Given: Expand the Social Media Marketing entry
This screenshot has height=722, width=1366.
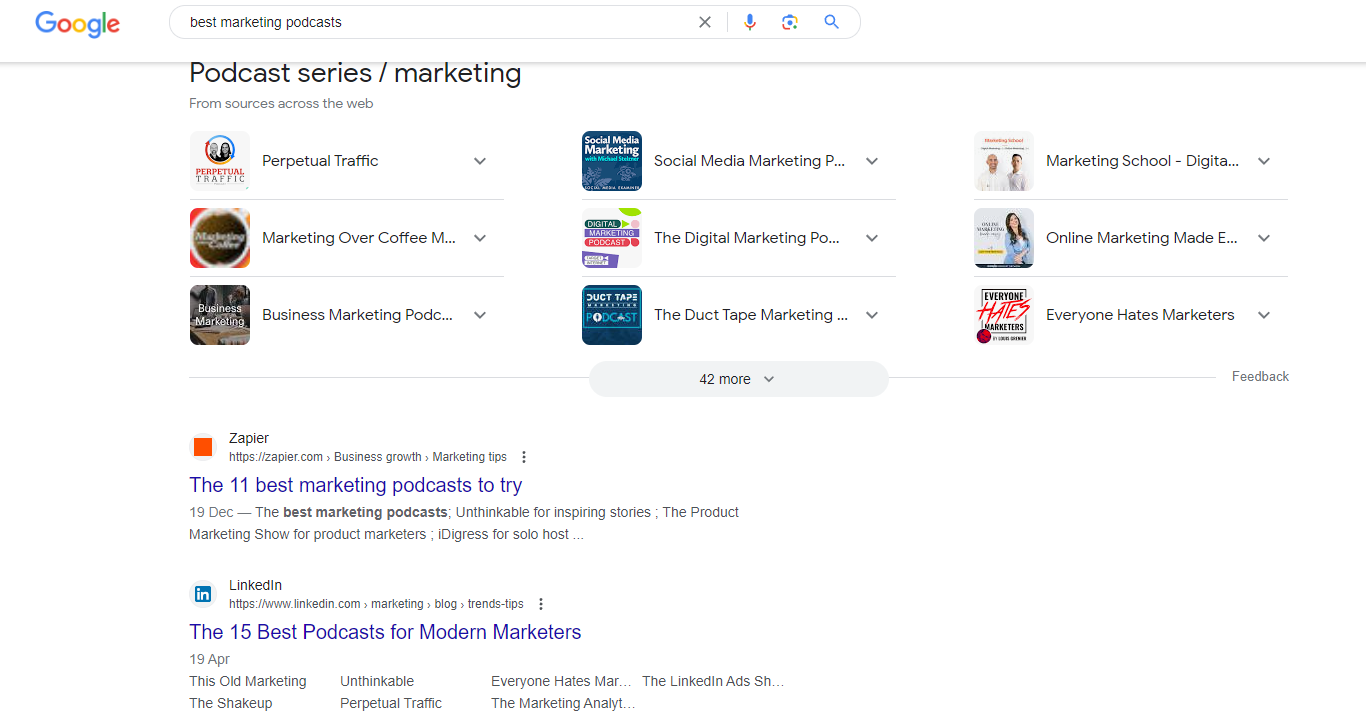Looking at the screenshot, I should (872, 161).
